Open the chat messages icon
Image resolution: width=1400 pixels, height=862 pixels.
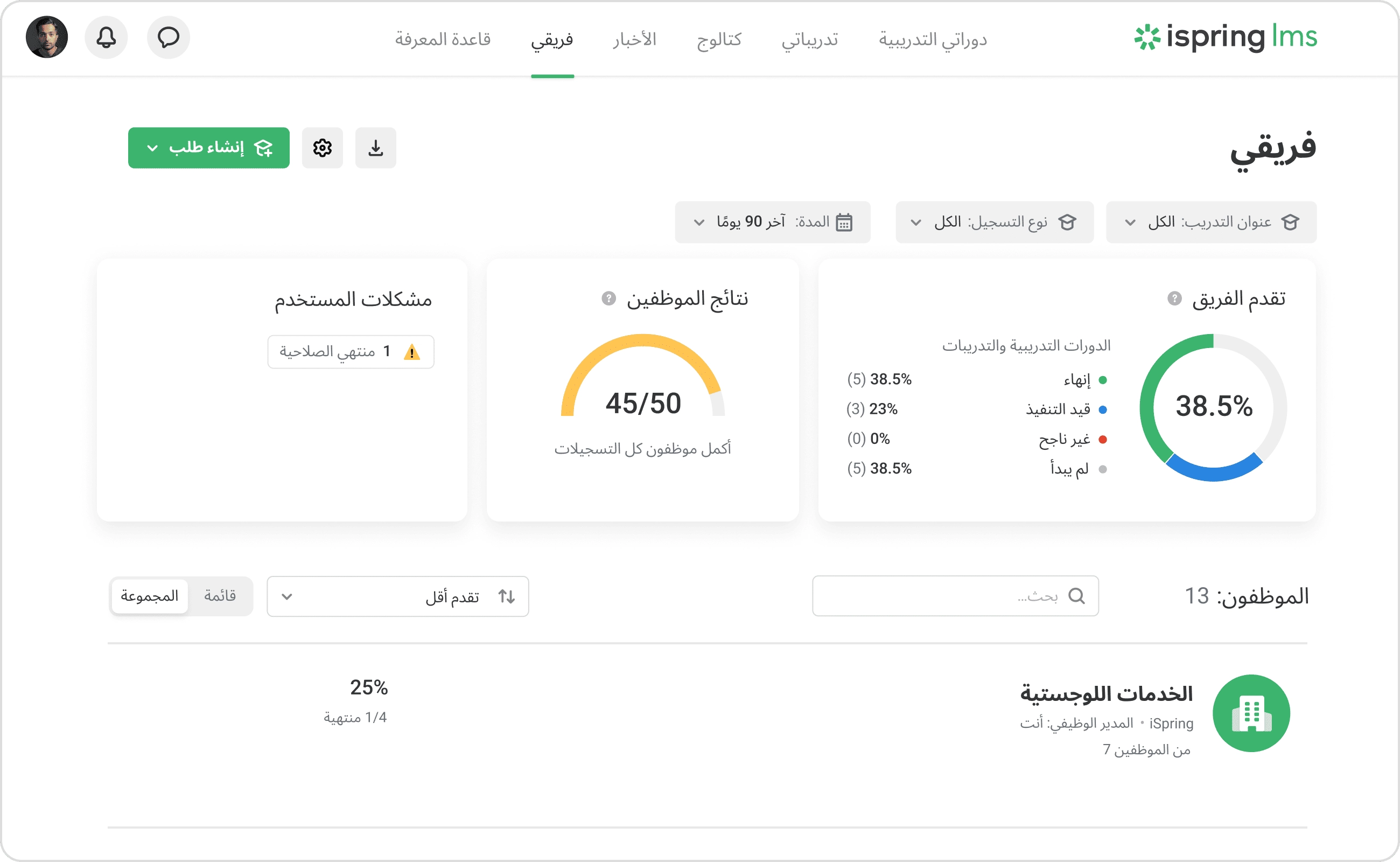[168, 38]
